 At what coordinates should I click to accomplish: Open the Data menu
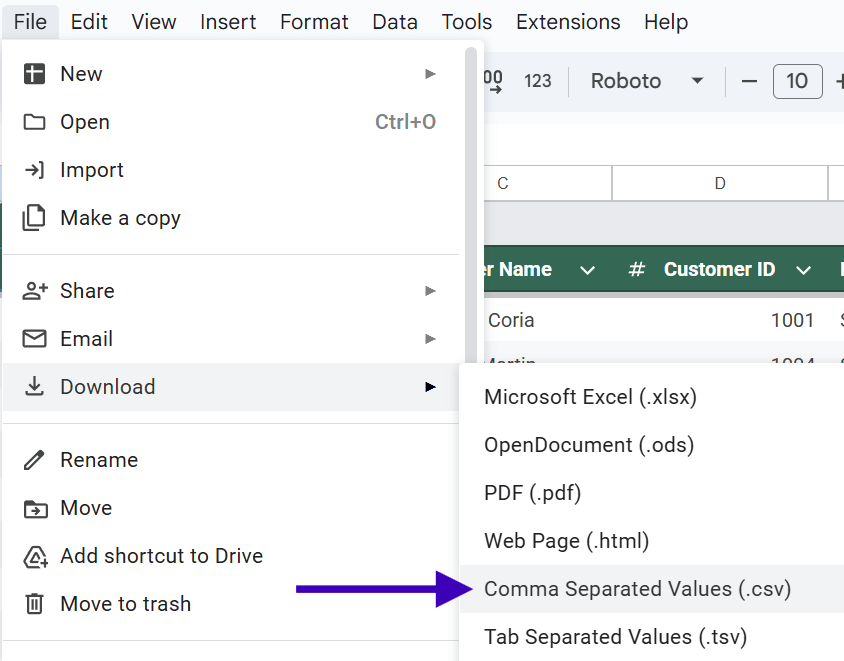[x=395, y=22]
